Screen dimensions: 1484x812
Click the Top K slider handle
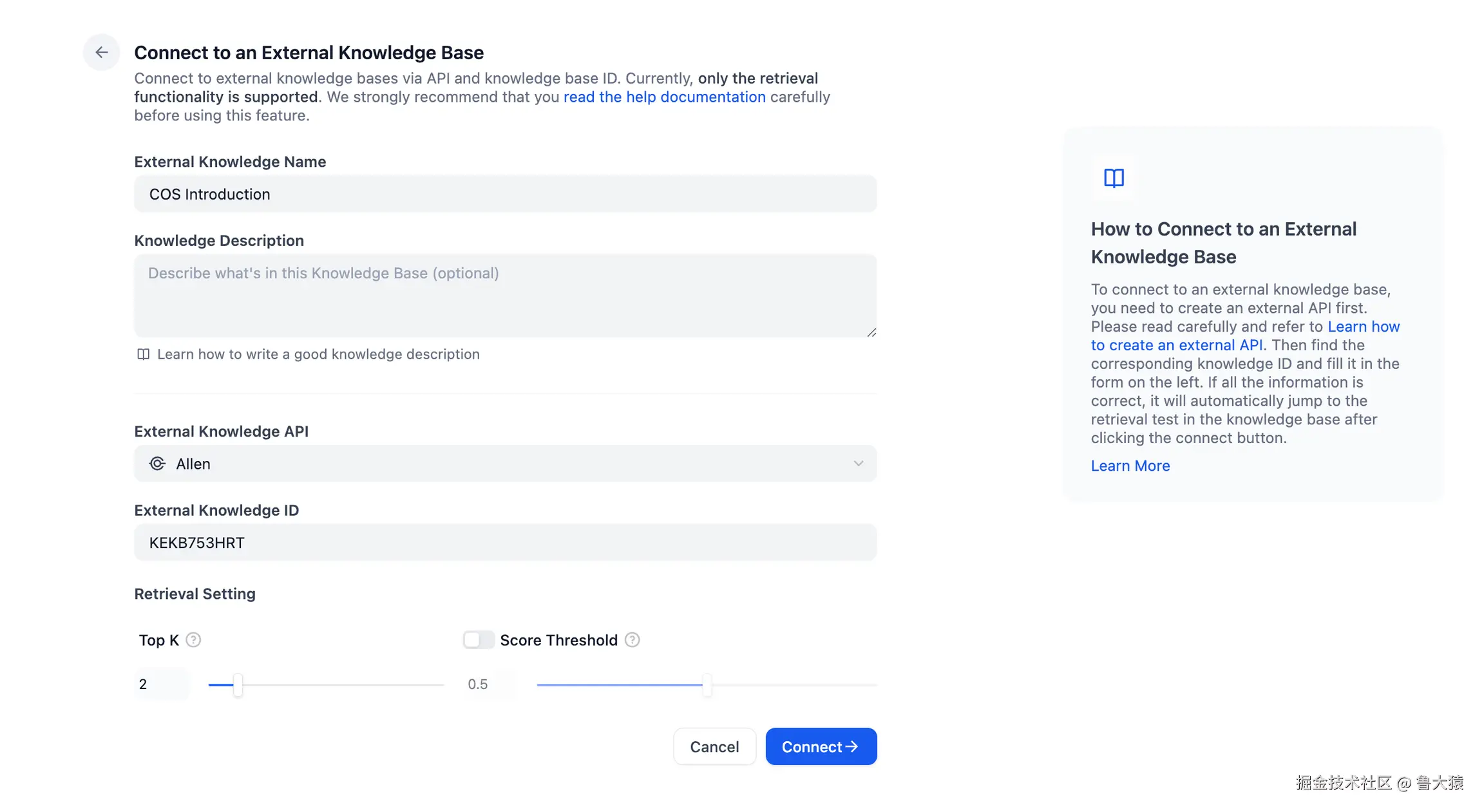pyautogui.click(x=238, y=685)
